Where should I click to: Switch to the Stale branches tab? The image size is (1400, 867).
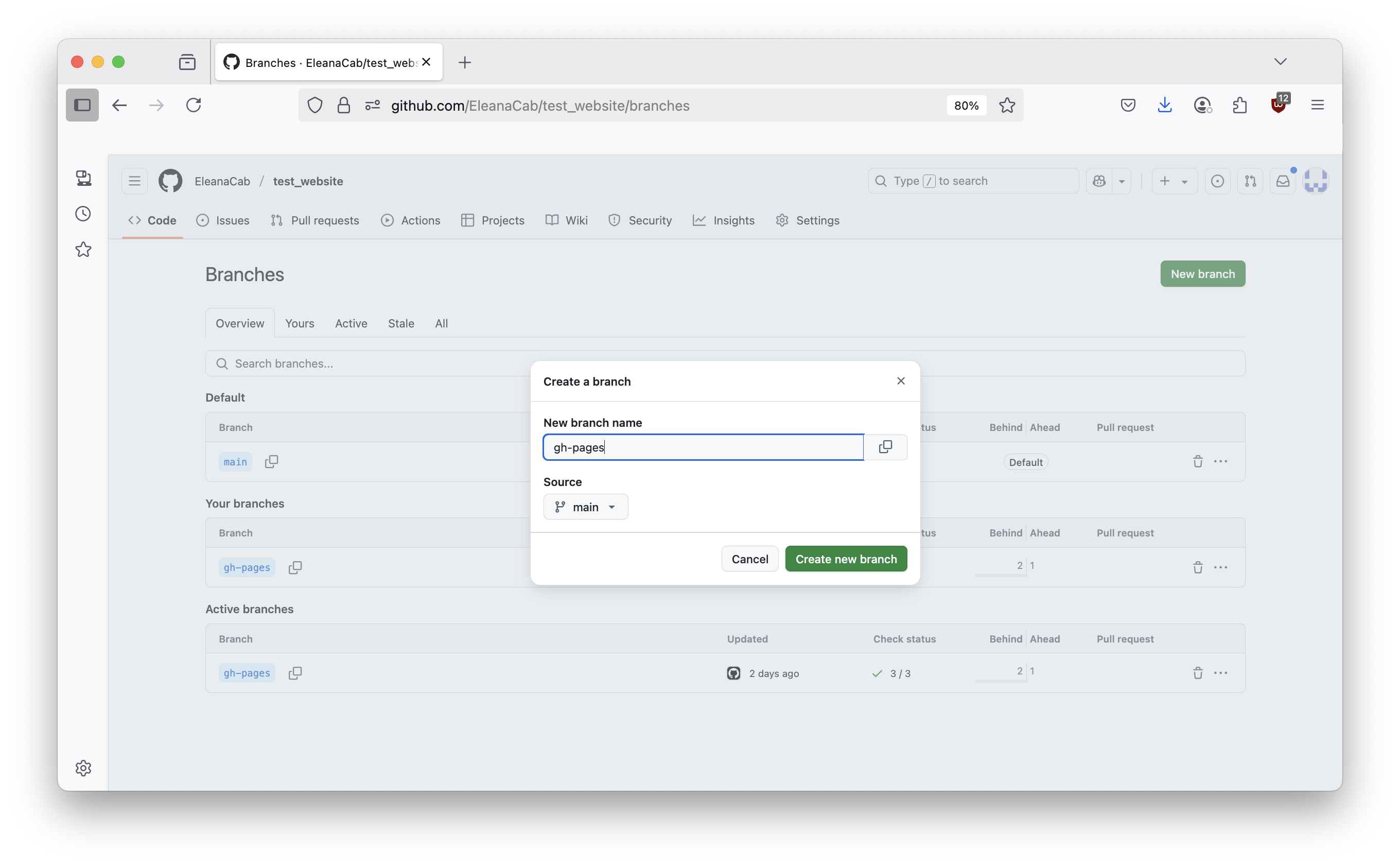pos(401,323)
